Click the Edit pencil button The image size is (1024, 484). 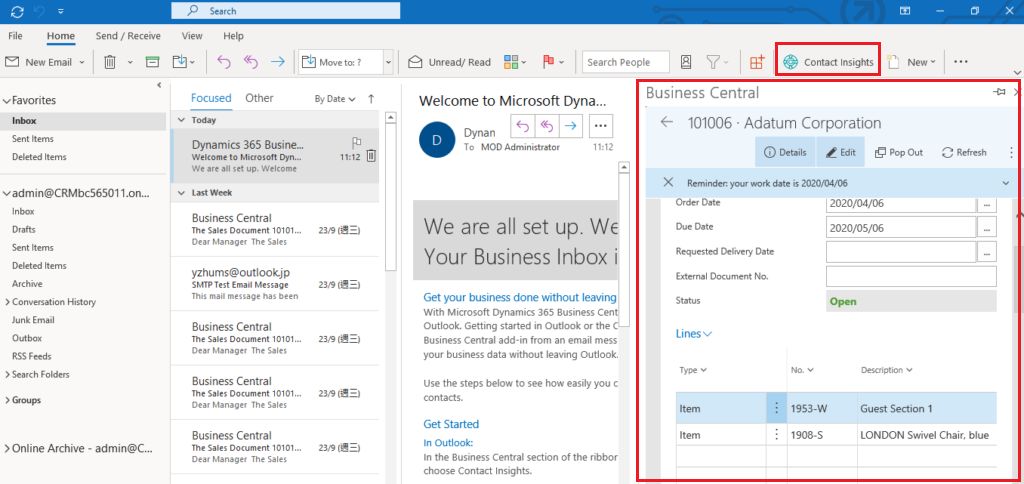[840, 152]
